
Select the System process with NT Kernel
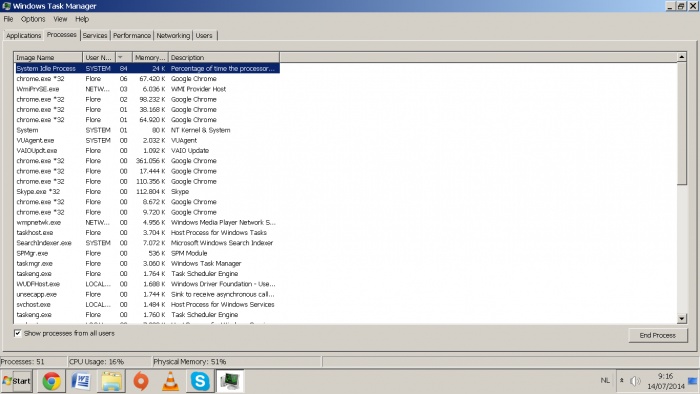click(x=147, y=130)
